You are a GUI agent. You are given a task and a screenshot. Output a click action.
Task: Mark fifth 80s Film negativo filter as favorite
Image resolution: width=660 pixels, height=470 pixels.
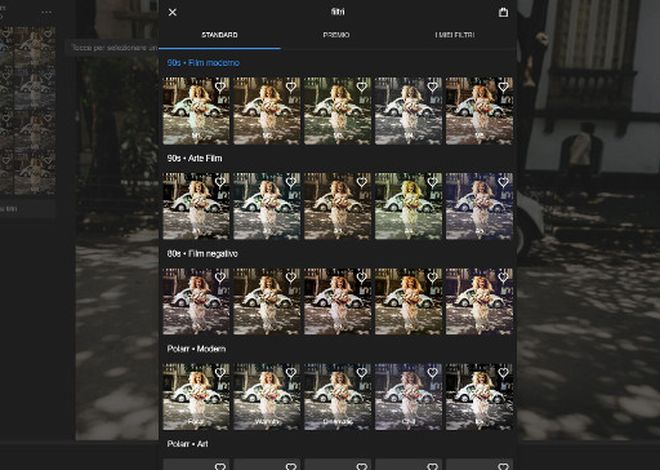(x=503, y=277)
